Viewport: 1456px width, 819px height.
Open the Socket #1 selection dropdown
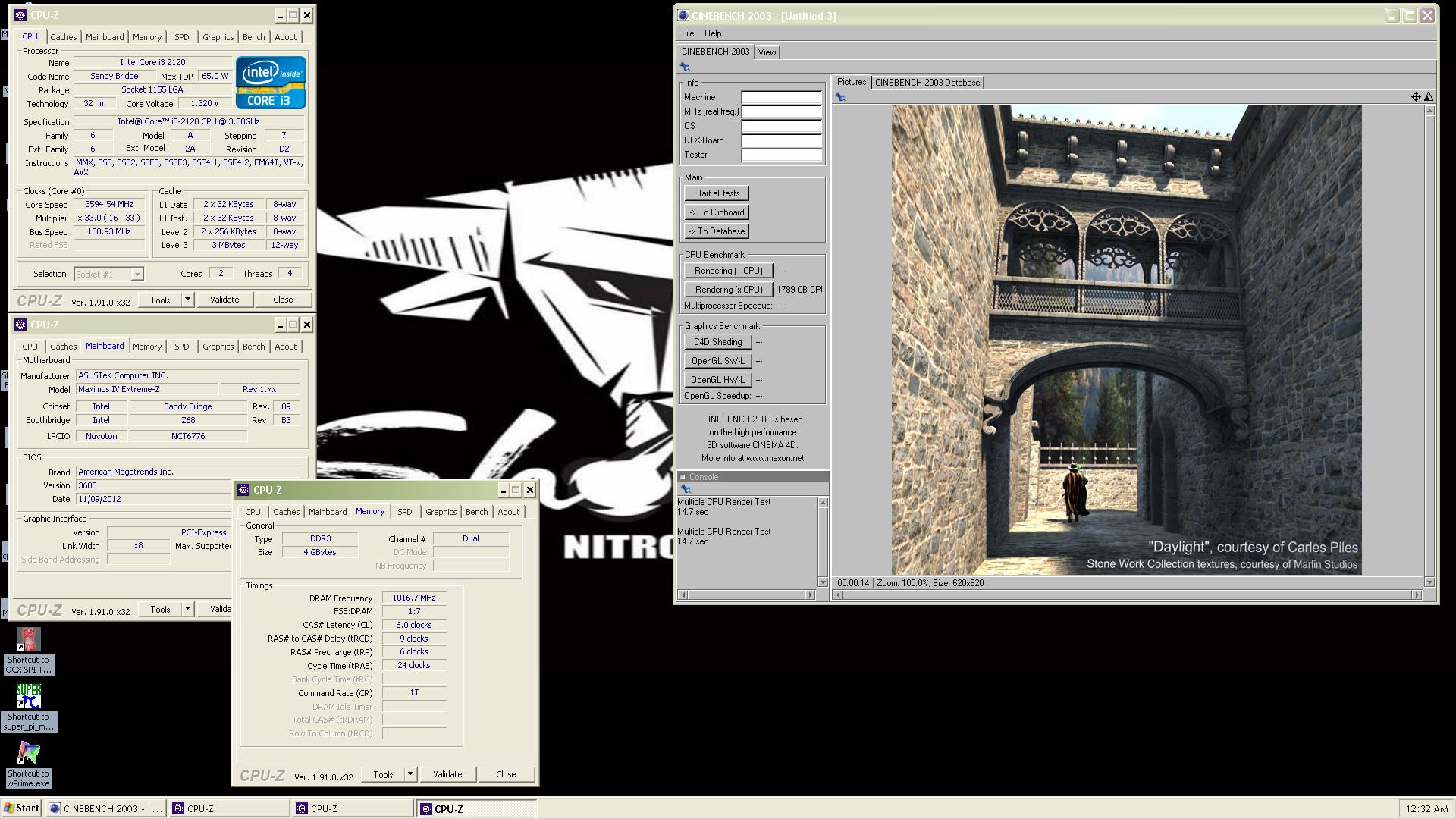136,275
